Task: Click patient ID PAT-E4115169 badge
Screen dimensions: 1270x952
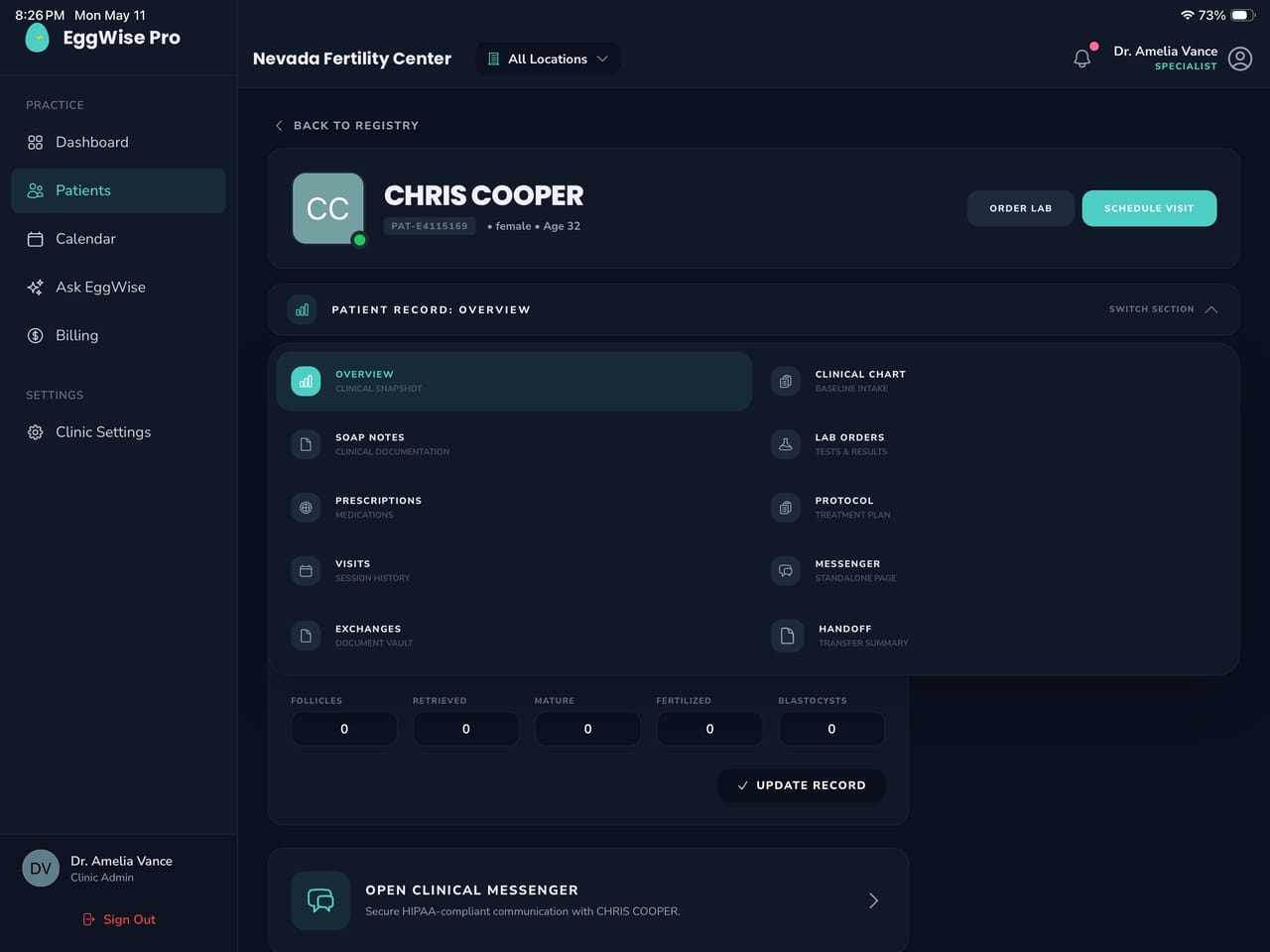Action: 430,226
